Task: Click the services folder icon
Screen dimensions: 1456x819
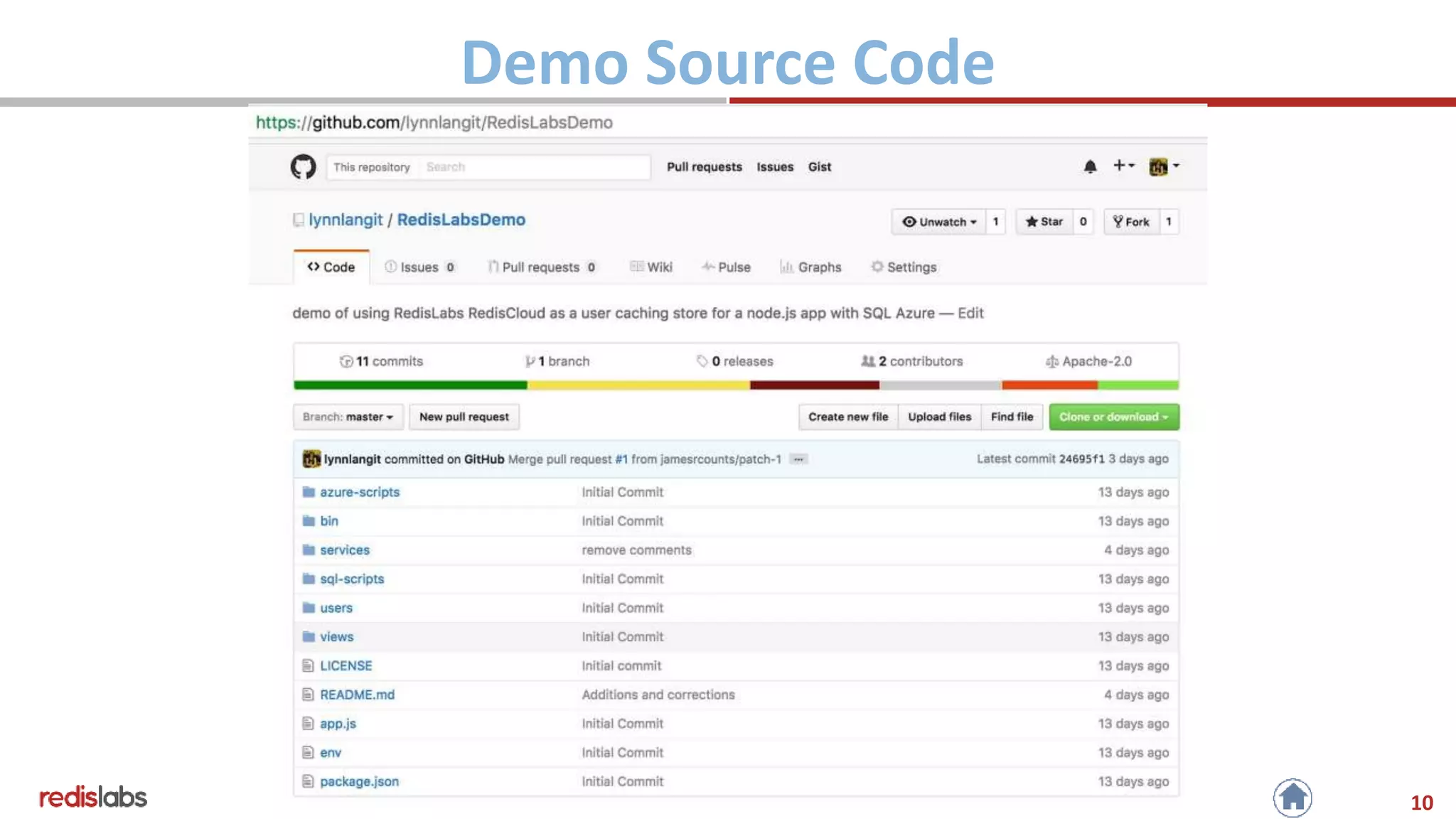Action: pos(308,550)
